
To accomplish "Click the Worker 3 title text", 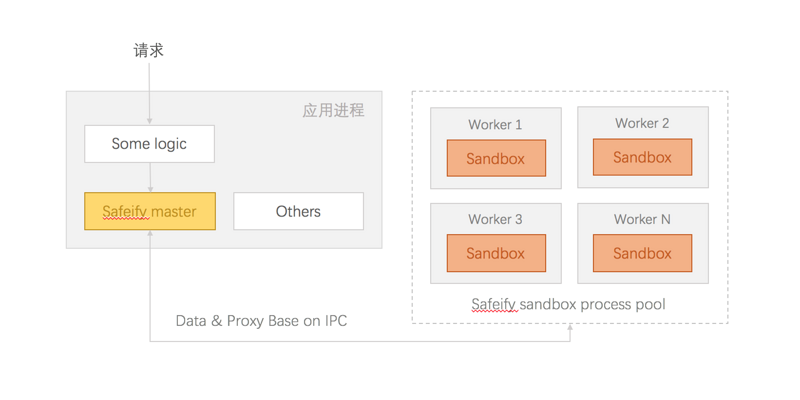I will (495, 219).
